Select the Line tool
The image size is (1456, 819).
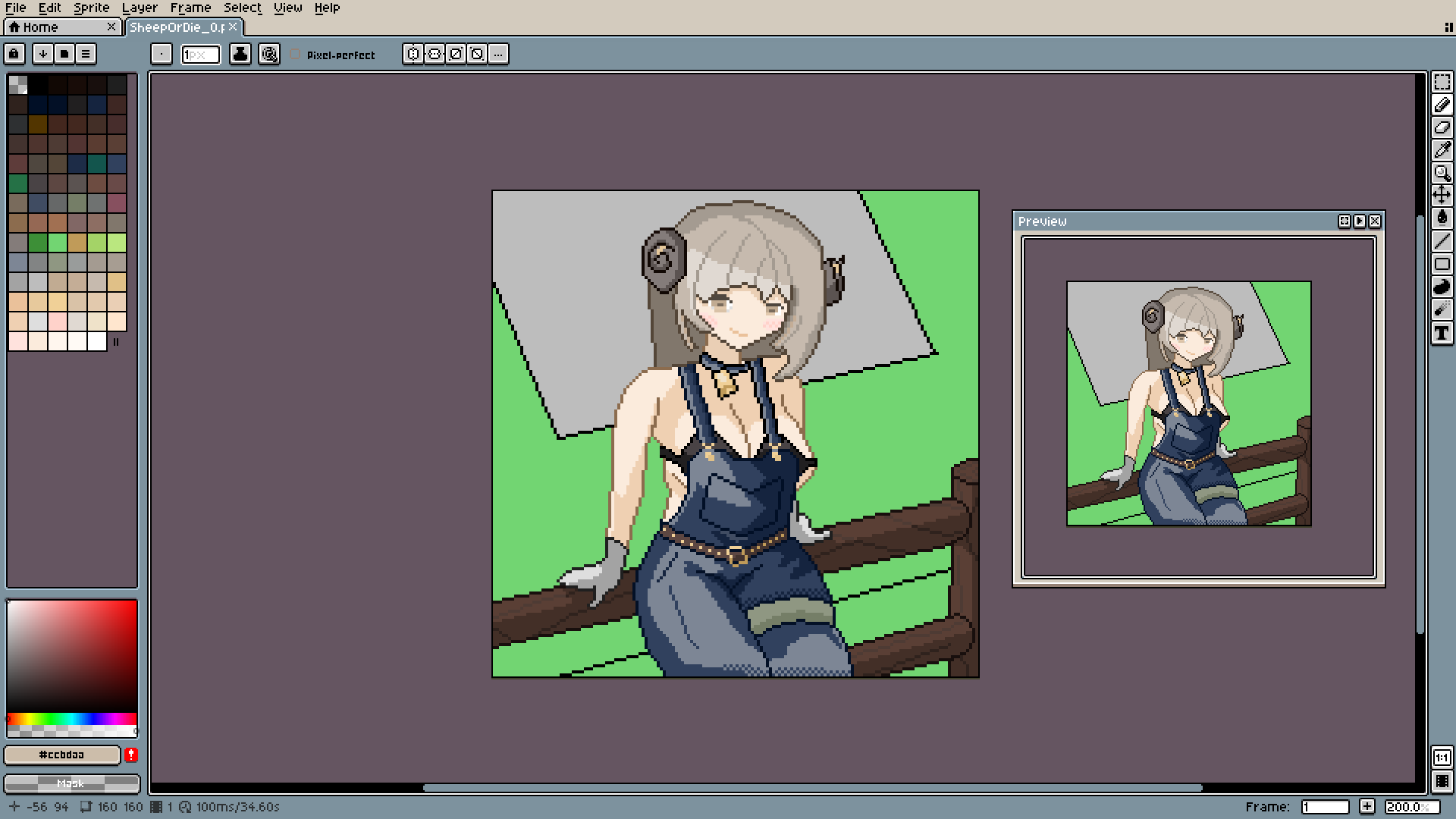1442,241
